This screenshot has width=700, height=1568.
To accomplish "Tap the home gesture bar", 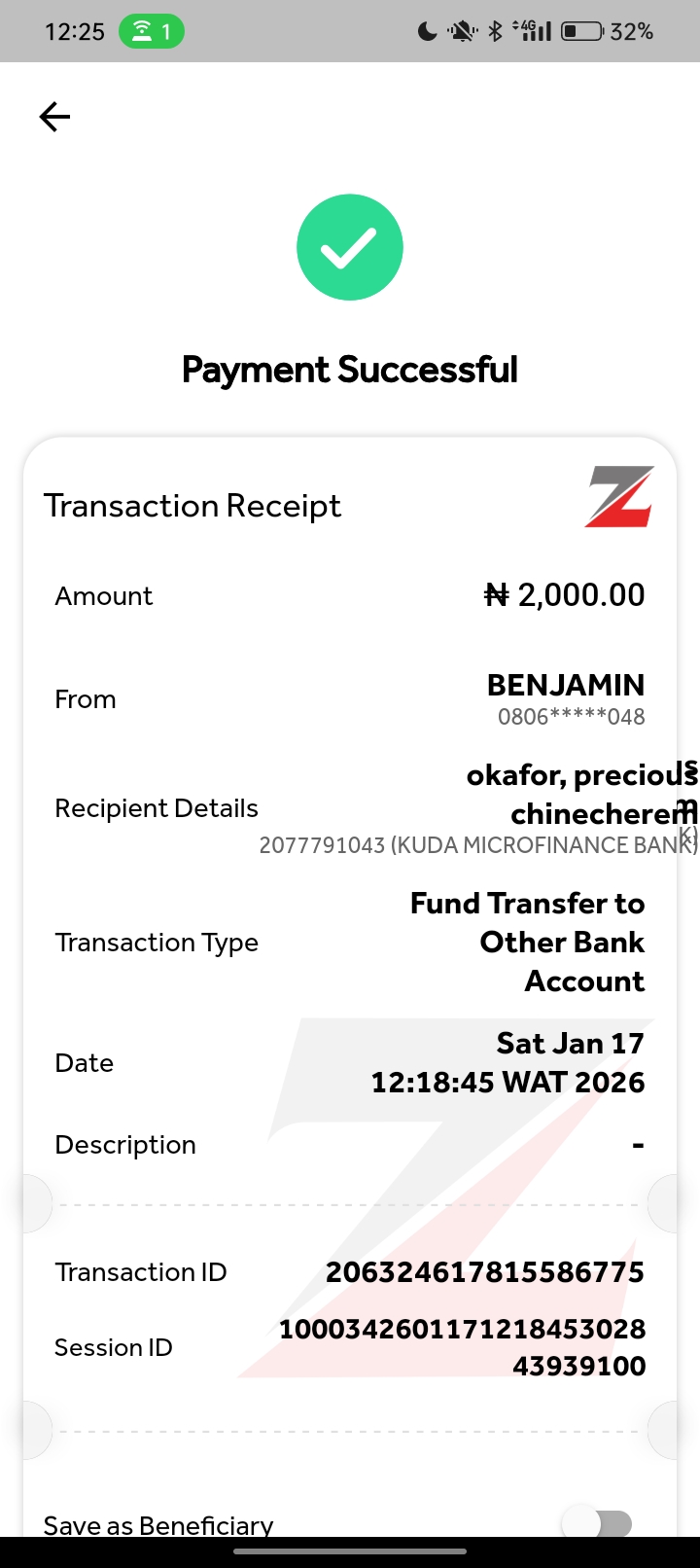I will [x=350, y=1550].
